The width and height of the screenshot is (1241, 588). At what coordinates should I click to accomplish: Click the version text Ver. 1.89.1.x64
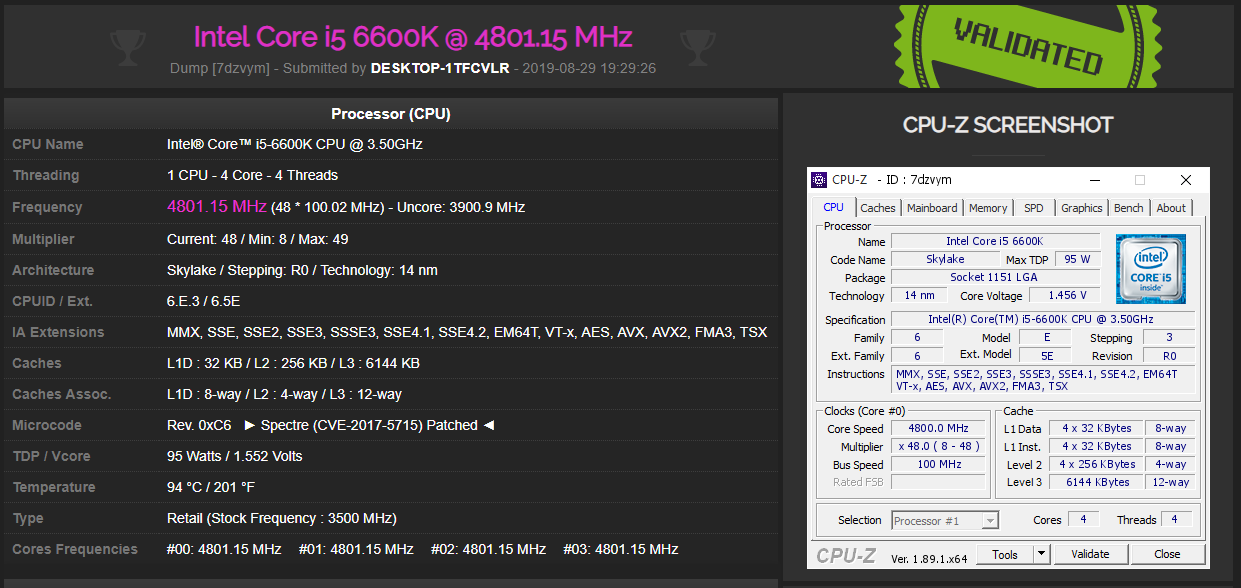(929, 558)
